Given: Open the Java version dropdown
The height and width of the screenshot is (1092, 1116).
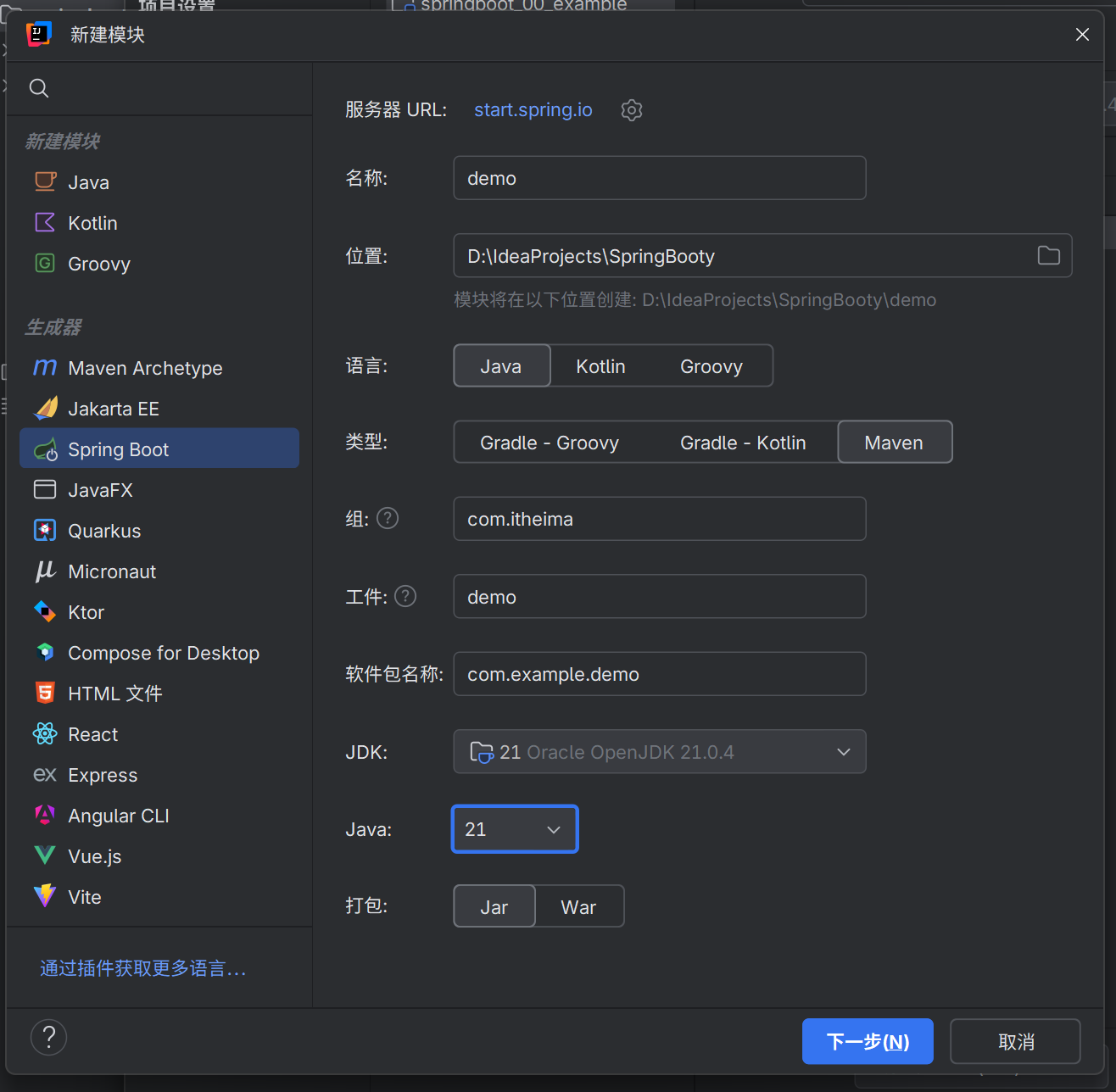Looking at the screenshot, I should (515, 829).
